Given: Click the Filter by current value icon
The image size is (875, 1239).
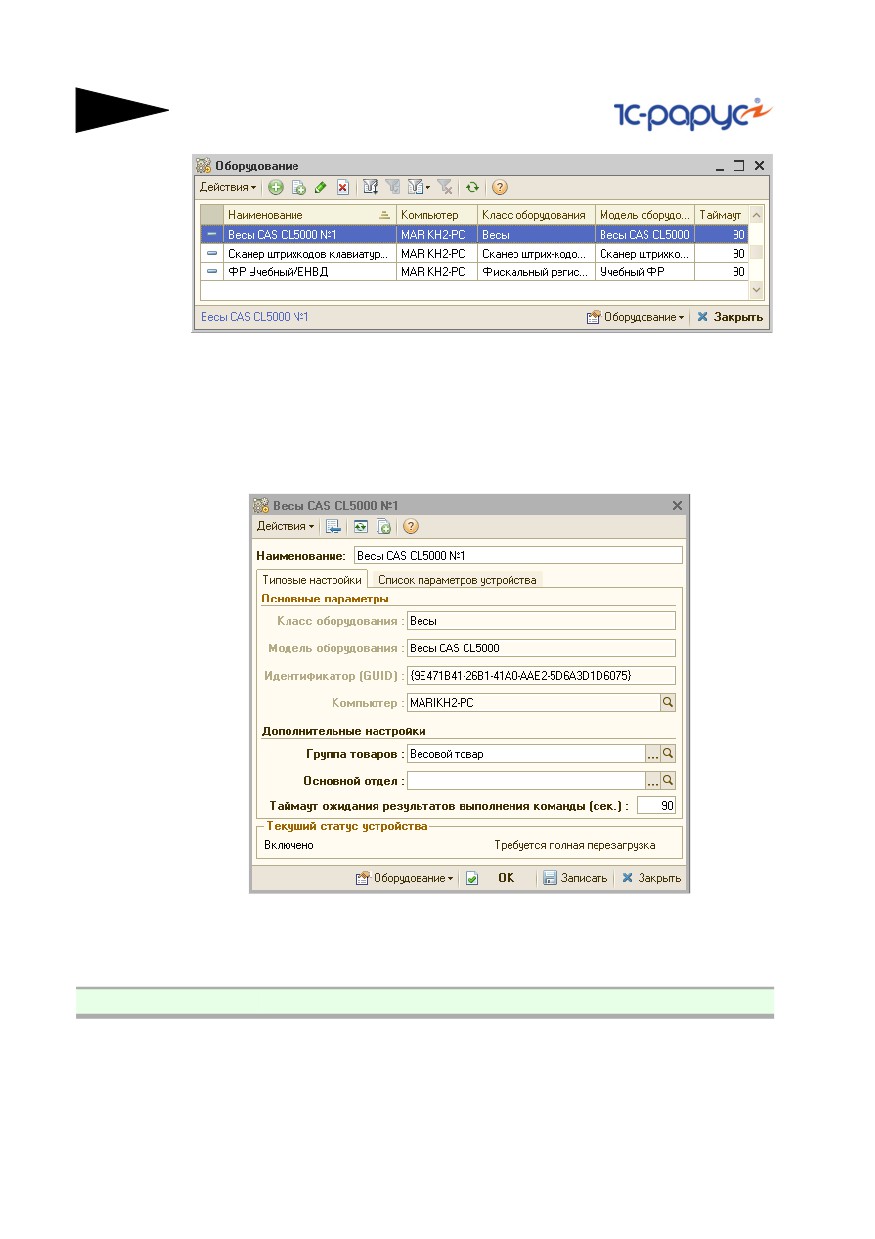Looking at the screenshot, I should pos(393,187).
